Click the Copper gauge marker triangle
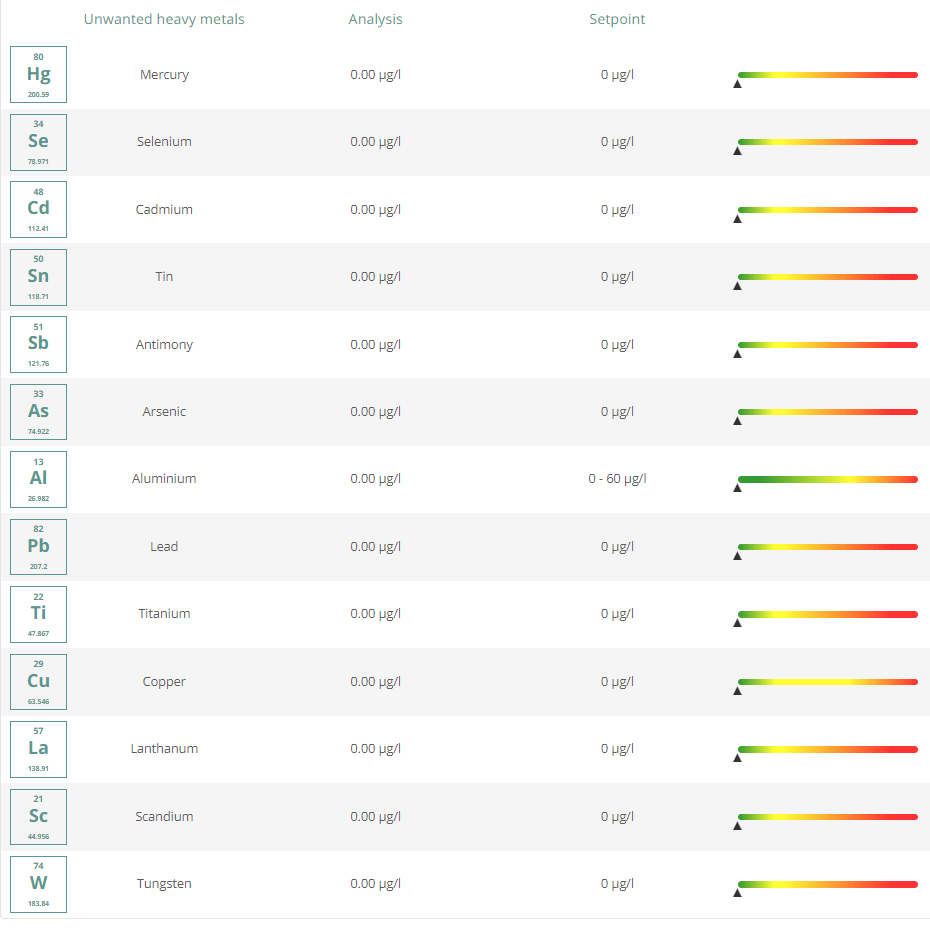This screenshot has height=933, width=930. pos(737,691)
